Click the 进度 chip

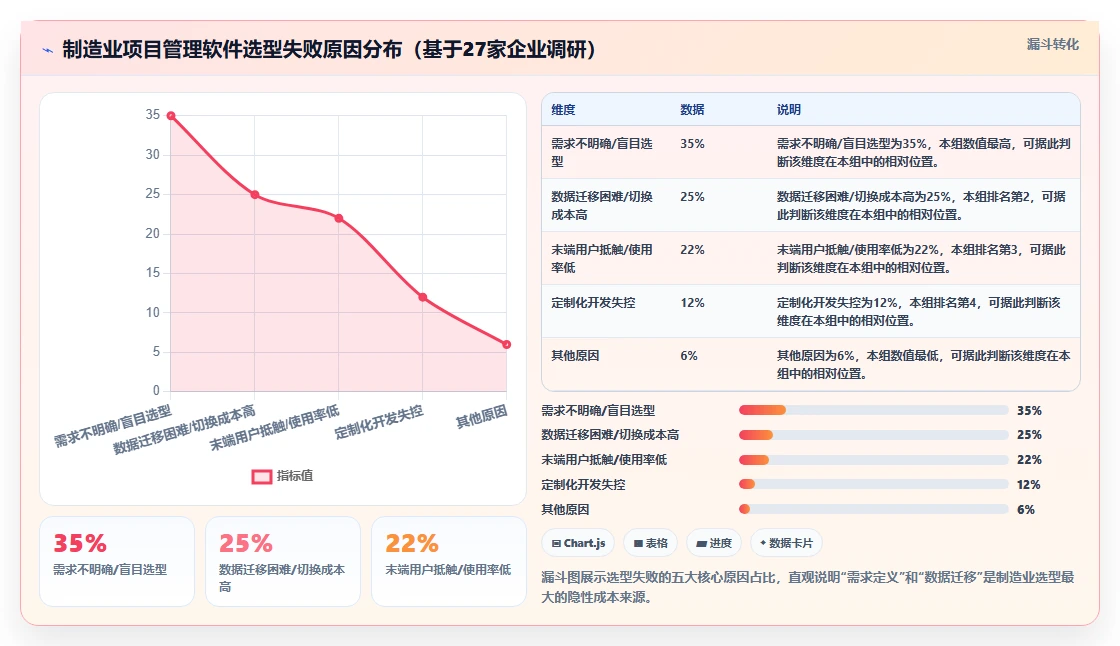714,543
